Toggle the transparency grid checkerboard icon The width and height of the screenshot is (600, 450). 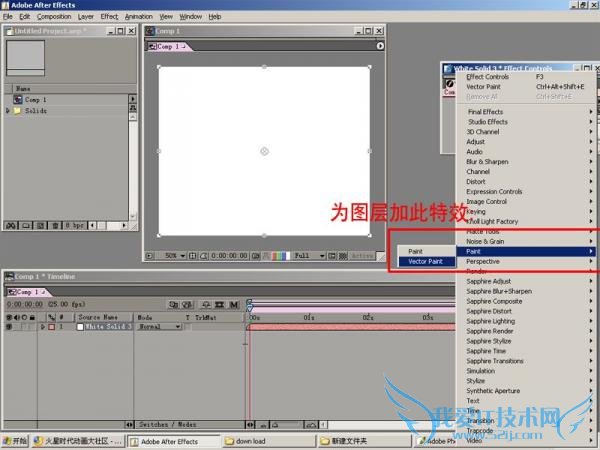[x=343, y=256]
